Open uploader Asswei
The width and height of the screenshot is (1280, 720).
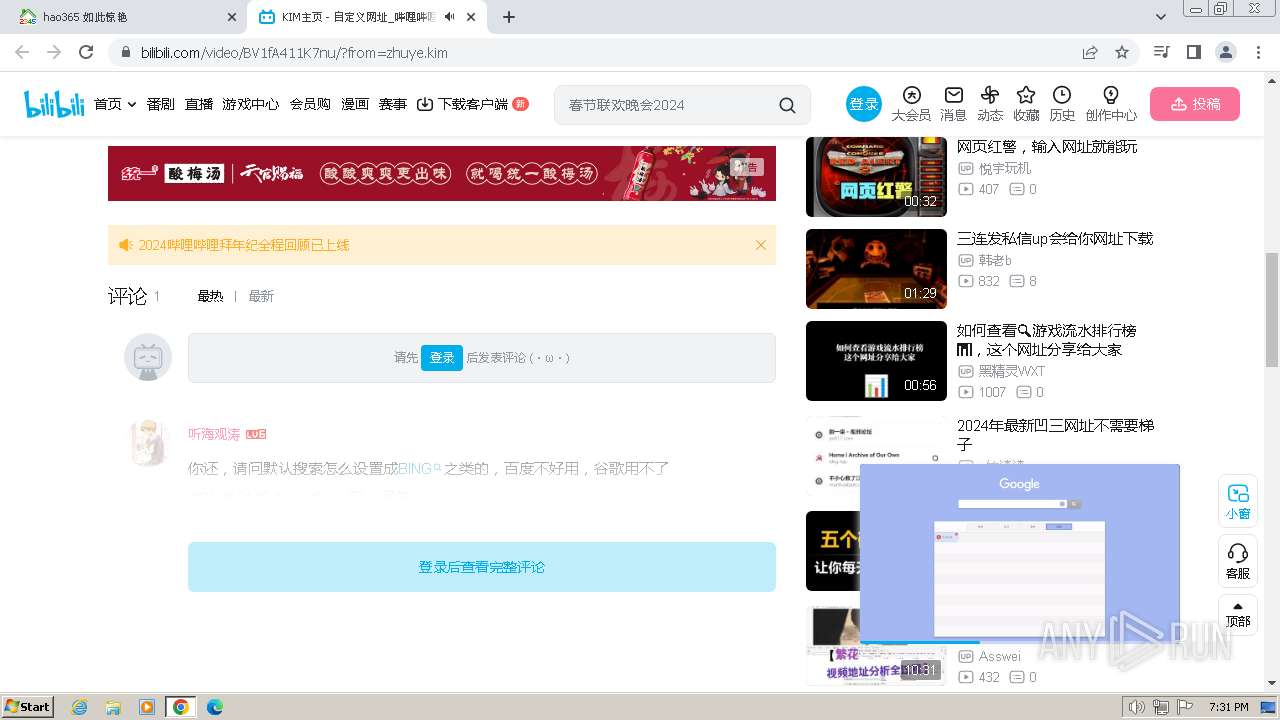pos(1000,656)
